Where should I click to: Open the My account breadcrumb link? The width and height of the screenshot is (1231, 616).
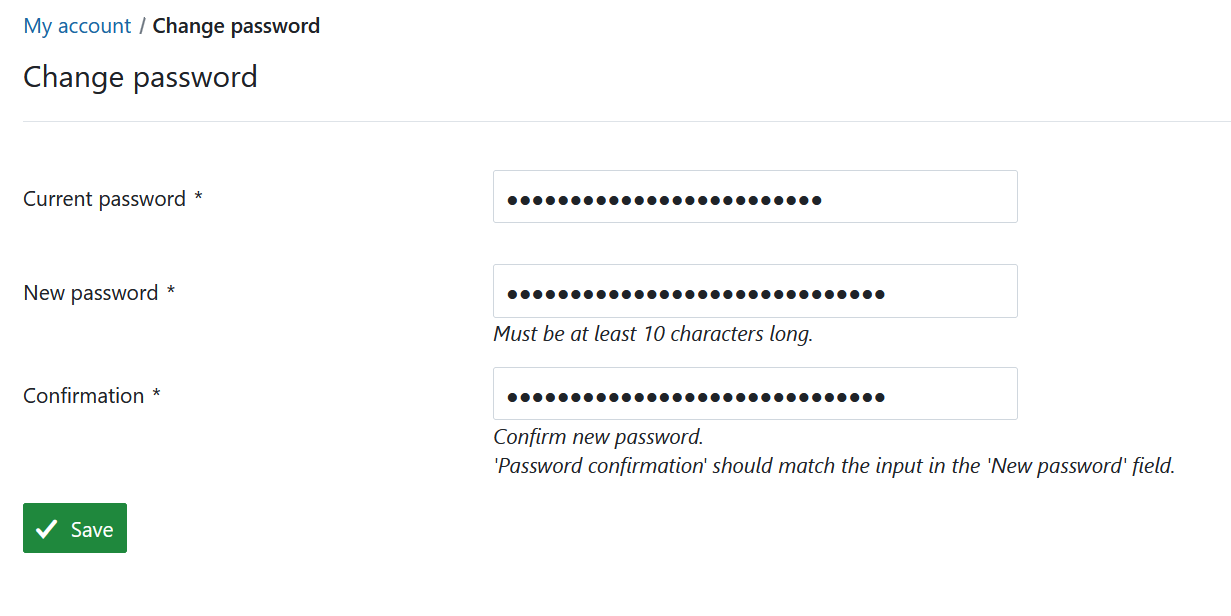[x=77, y=26]
